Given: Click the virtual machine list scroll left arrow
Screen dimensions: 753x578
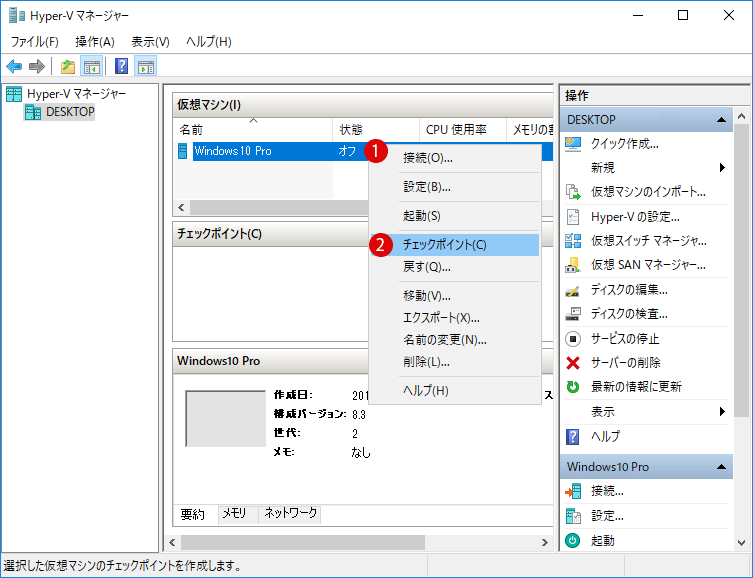Looking at the screenshot, I should coord(181,207).
